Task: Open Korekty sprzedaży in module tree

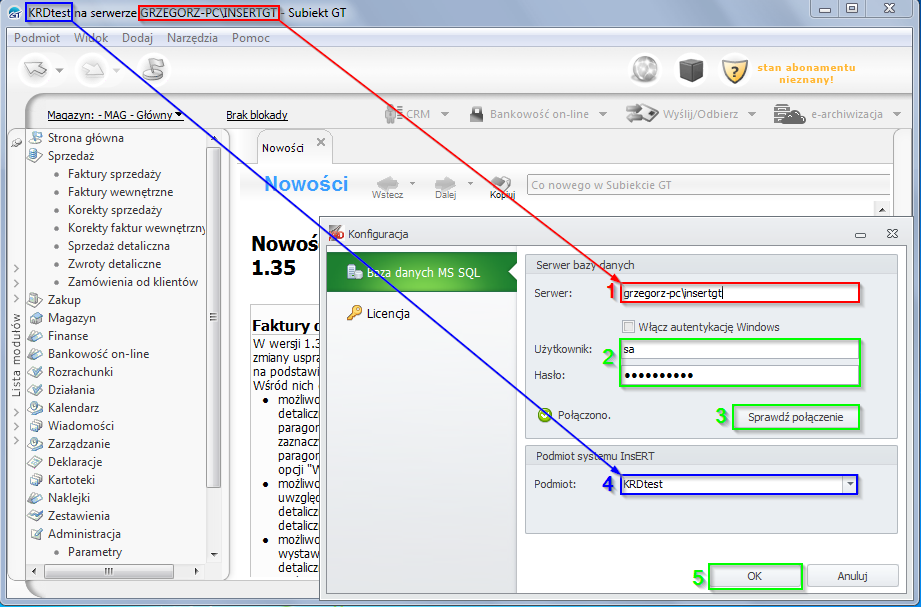Action: click(x=115, y=210)
